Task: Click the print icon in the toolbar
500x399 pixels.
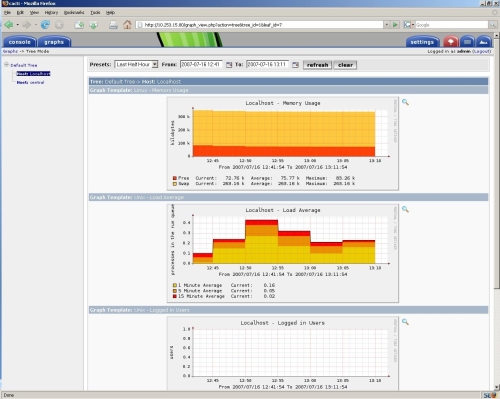Action: pos(113,25)
